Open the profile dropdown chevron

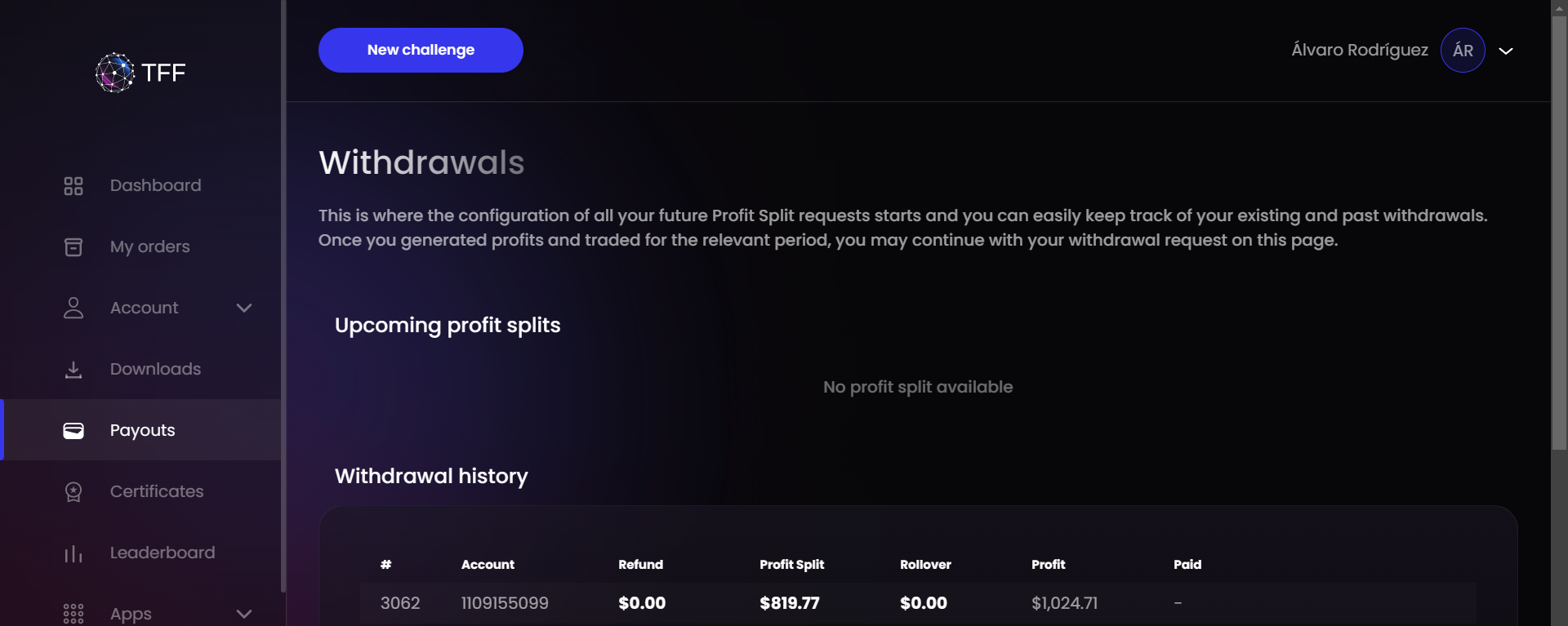[1506, 51]
